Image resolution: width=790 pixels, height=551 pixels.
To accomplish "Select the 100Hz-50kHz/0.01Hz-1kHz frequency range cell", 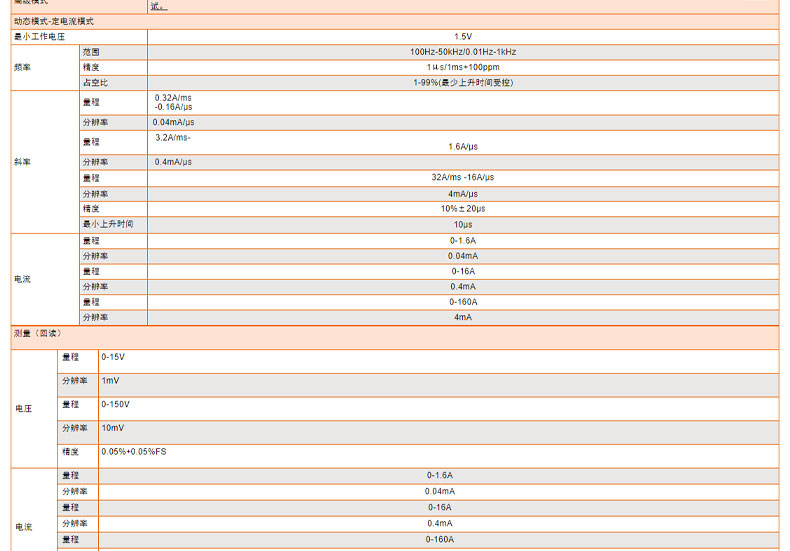I will pos(462,51).
